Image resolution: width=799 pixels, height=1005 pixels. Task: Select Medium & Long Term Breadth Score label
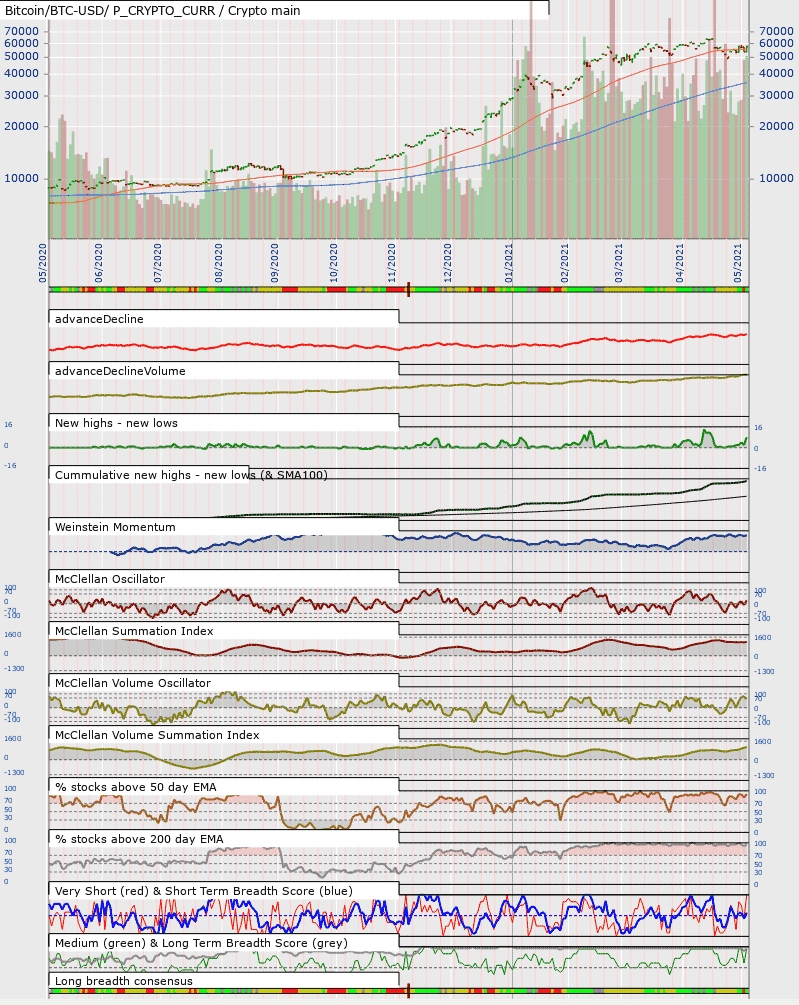click(x=201, y=943)
